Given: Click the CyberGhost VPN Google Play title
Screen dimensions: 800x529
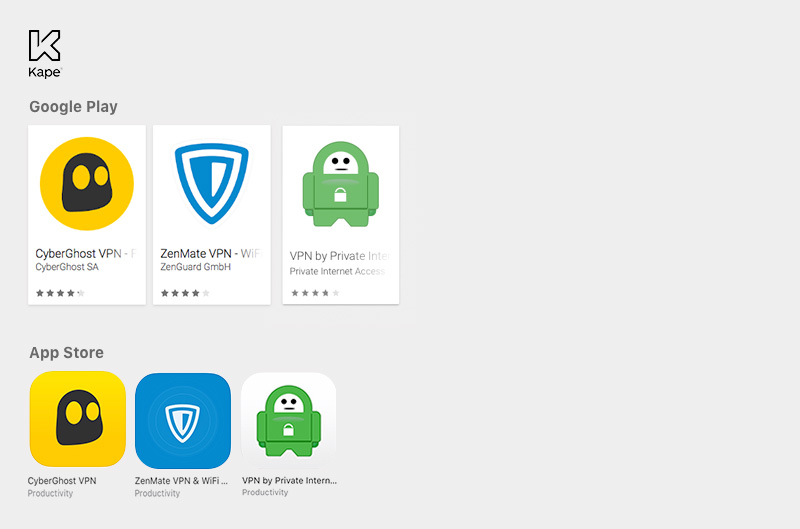Looking at the screenshot, I should coord(85,254).
